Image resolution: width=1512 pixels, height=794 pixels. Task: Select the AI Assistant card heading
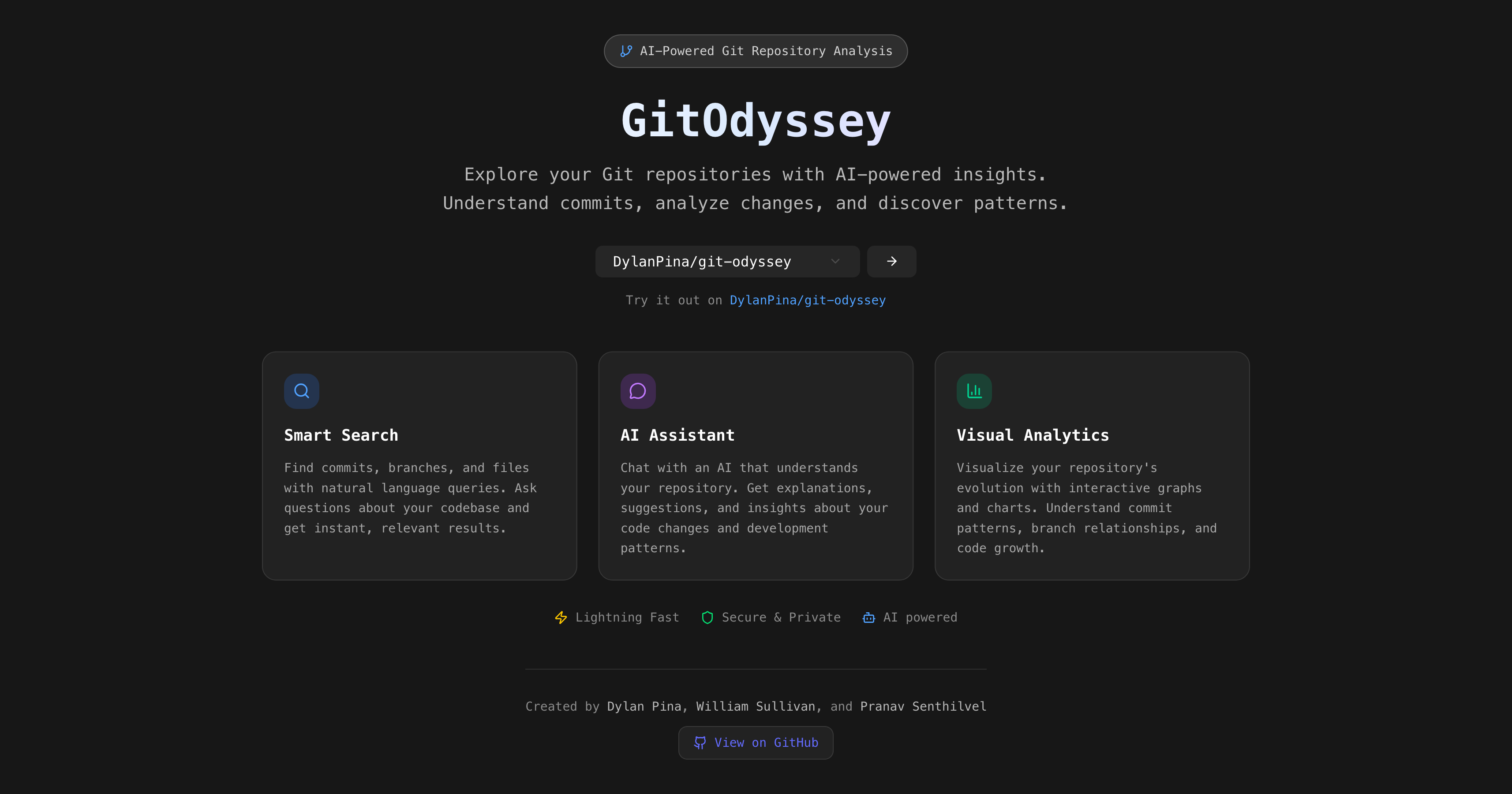pos(677,435)
